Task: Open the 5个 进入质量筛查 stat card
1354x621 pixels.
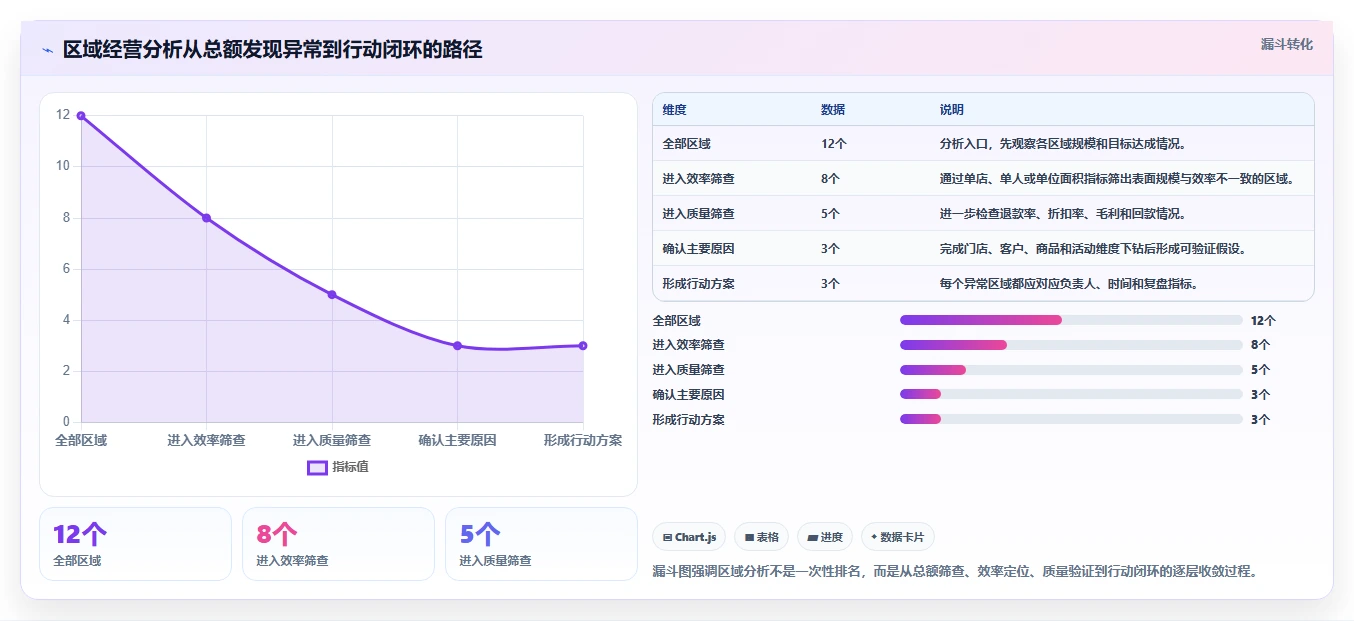Action: (x=541, y=544)
